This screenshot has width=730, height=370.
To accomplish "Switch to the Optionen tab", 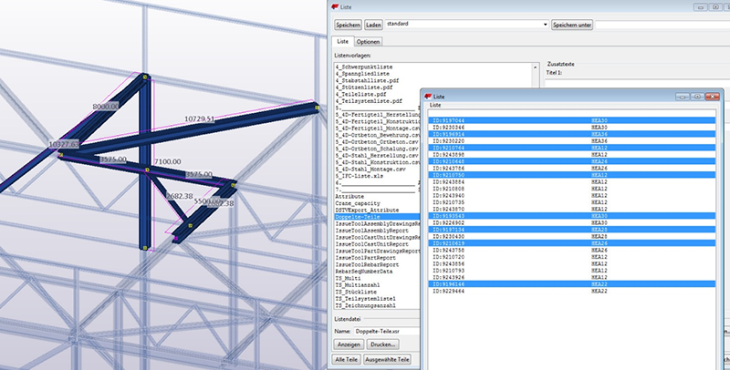I will 368,42.
